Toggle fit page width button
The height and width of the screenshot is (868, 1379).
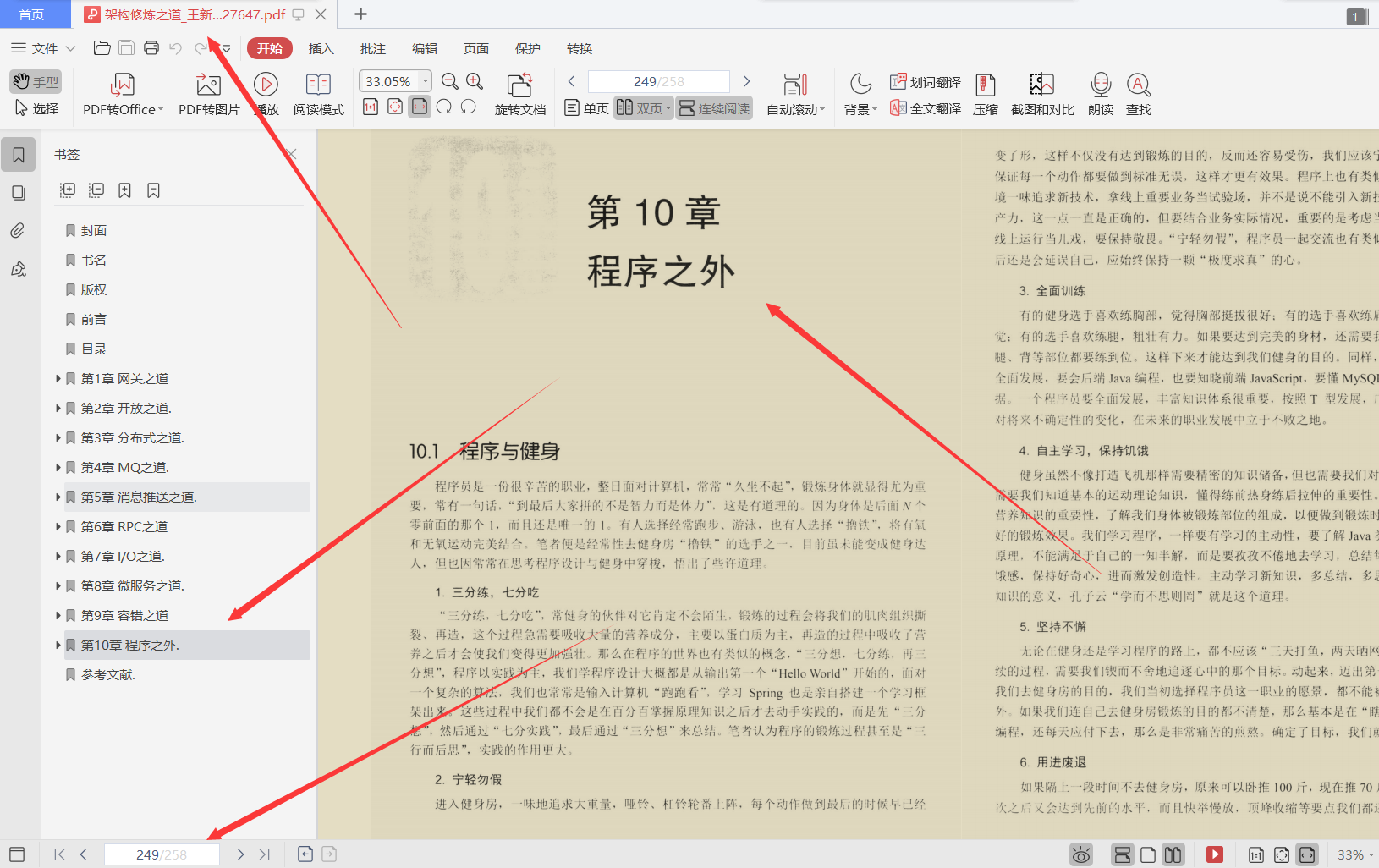pyautogui.click(x=420, y=107)
